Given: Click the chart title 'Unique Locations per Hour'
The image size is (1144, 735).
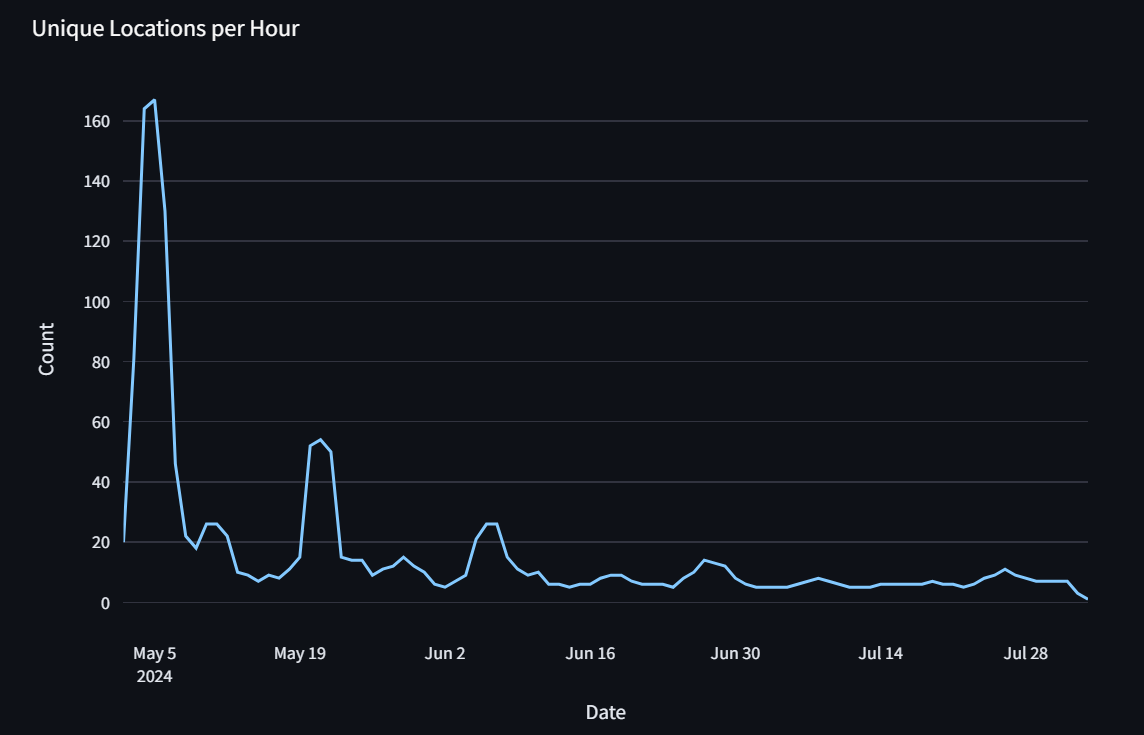Looking at the screenshot, I should tap(166, 29).
